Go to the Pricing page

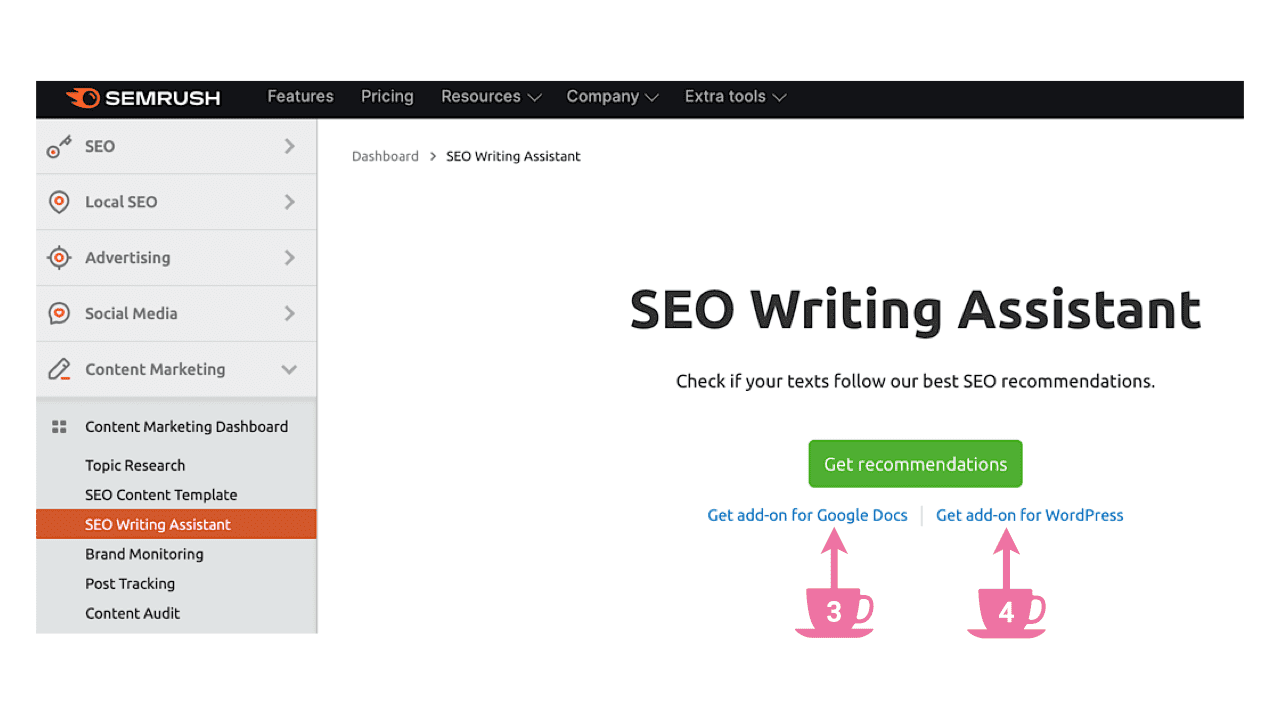tap(387, 96)
